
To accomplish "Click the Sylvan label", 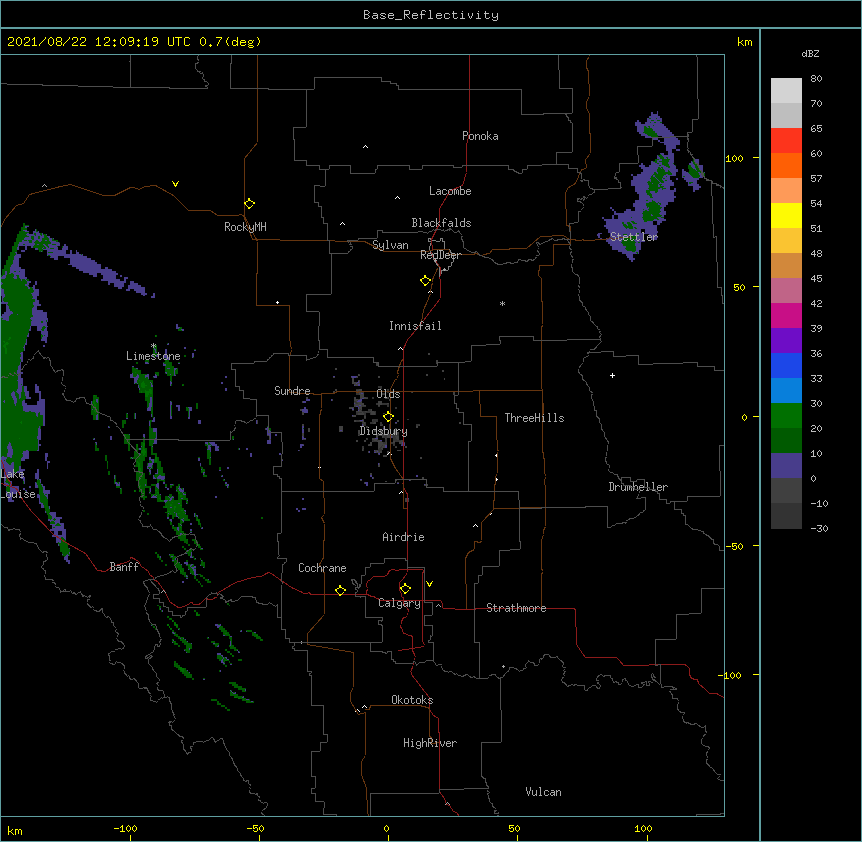I will [390, 245].
